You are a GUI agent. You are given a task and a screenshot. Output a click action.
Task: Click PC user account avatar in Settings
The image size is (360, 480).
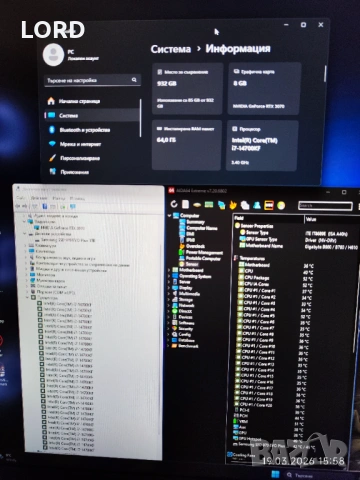pyautogui.click(x=53, y=55)
